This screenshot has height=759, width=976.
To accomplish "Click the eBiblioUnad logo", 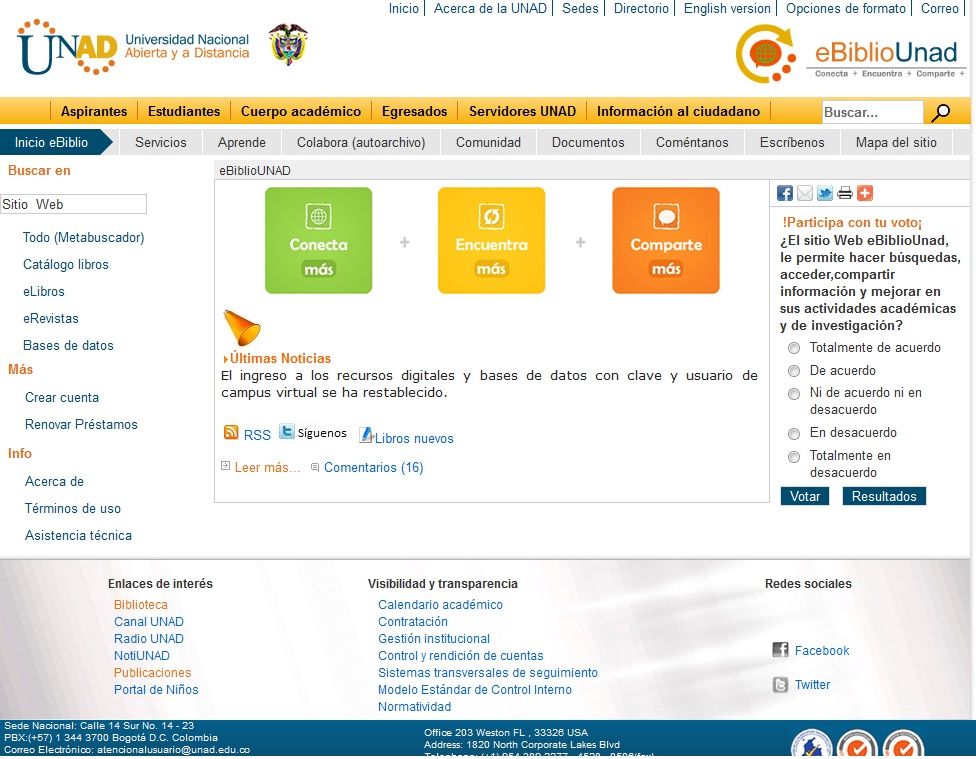I will click(x=850, y=54).
